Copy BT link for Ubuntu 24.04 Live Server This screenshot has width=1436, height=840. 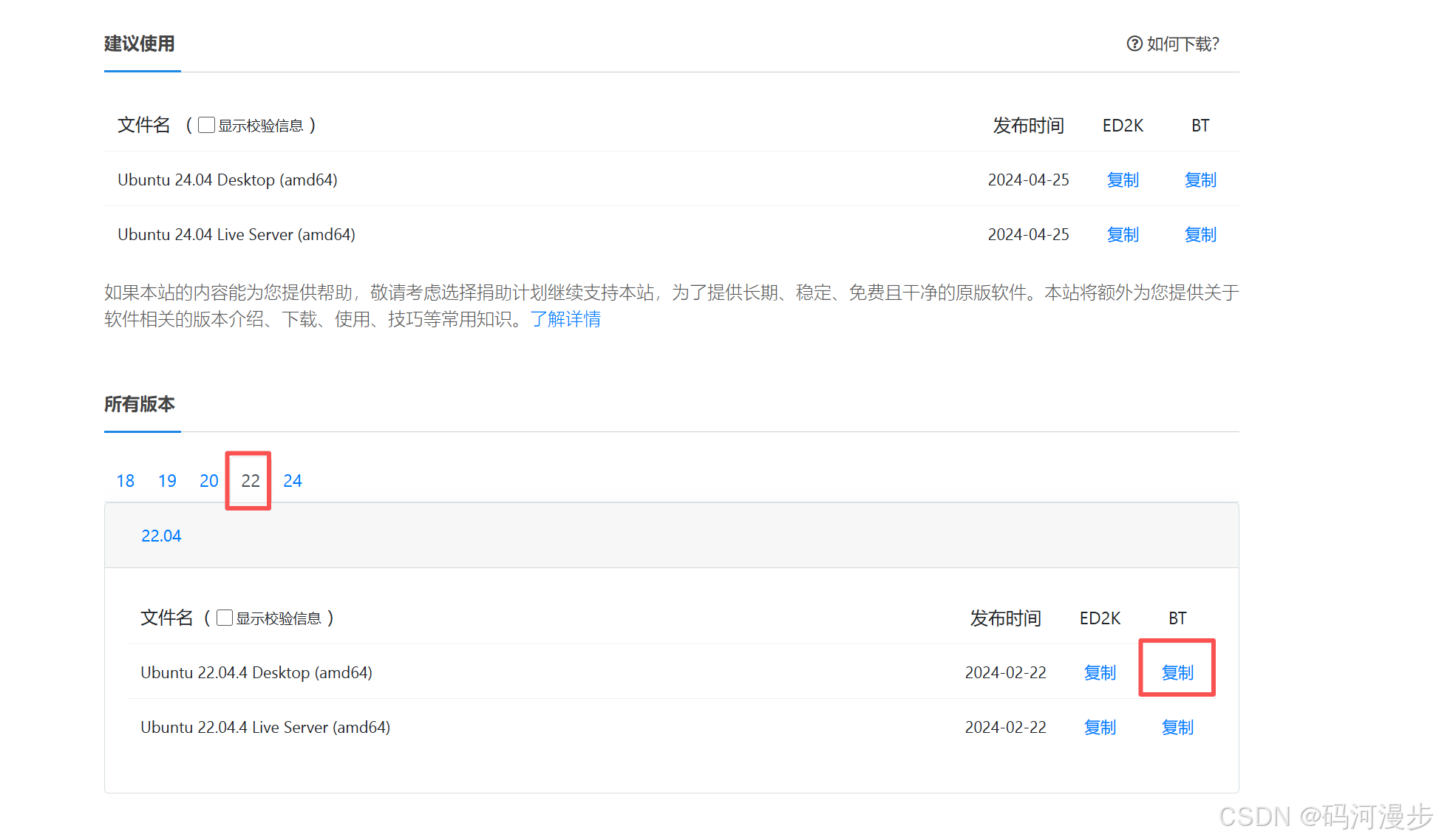tap(1200, 234)
